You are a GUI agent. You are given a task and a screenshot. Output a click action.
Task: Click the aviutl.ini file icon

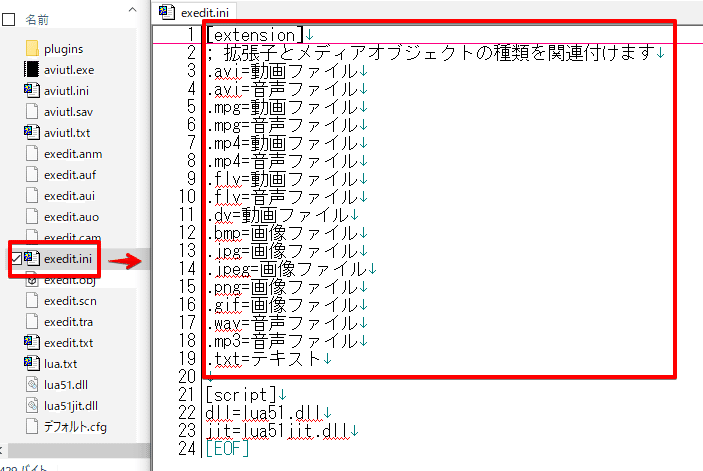coord(31,91)
